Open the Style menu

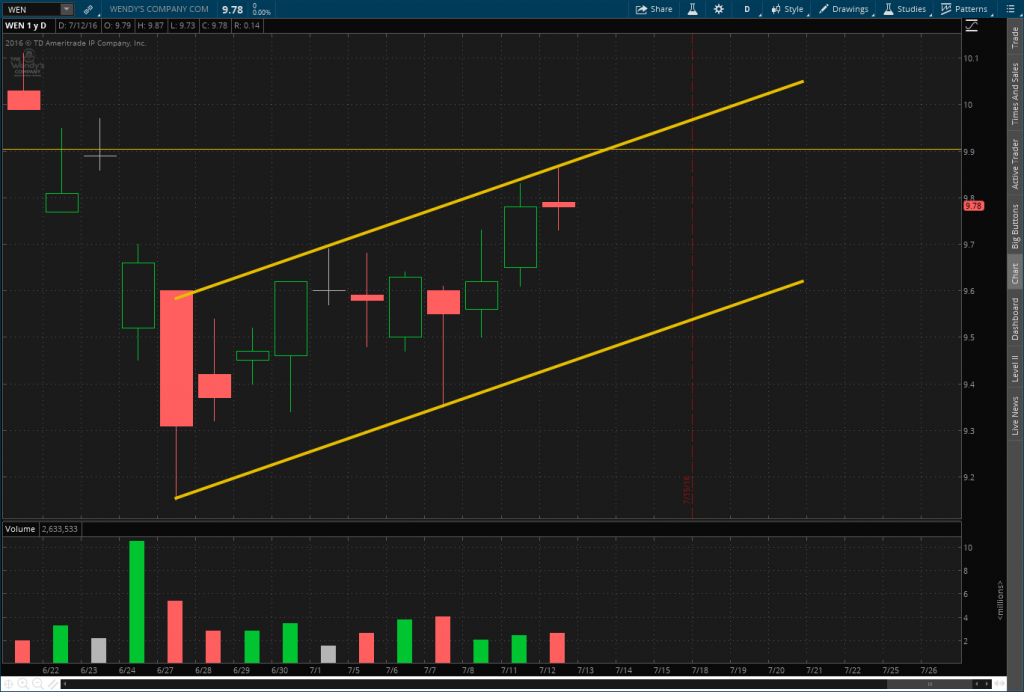[x=787, y=9]
